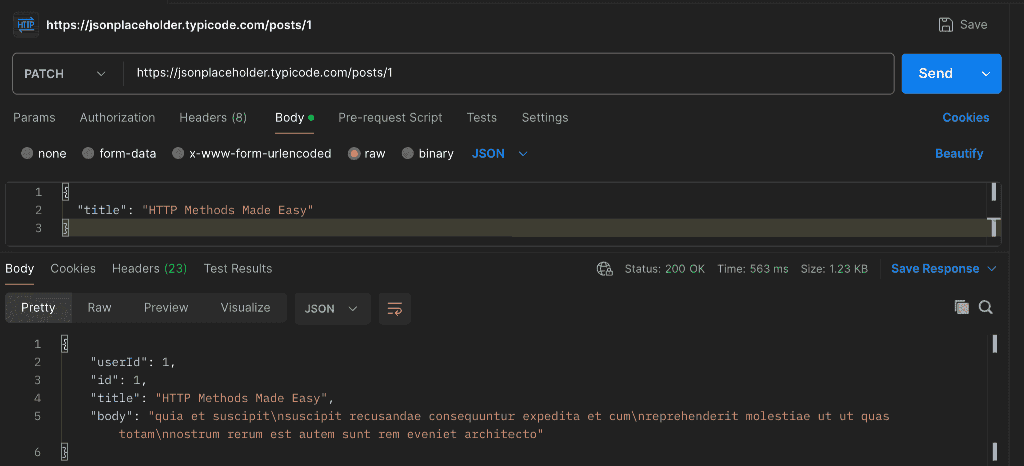Image resolution: width=1024 pixels, height=466 pixels.
Task: Click line 2 title in the request body editor
Action: [x=196, y=210]
